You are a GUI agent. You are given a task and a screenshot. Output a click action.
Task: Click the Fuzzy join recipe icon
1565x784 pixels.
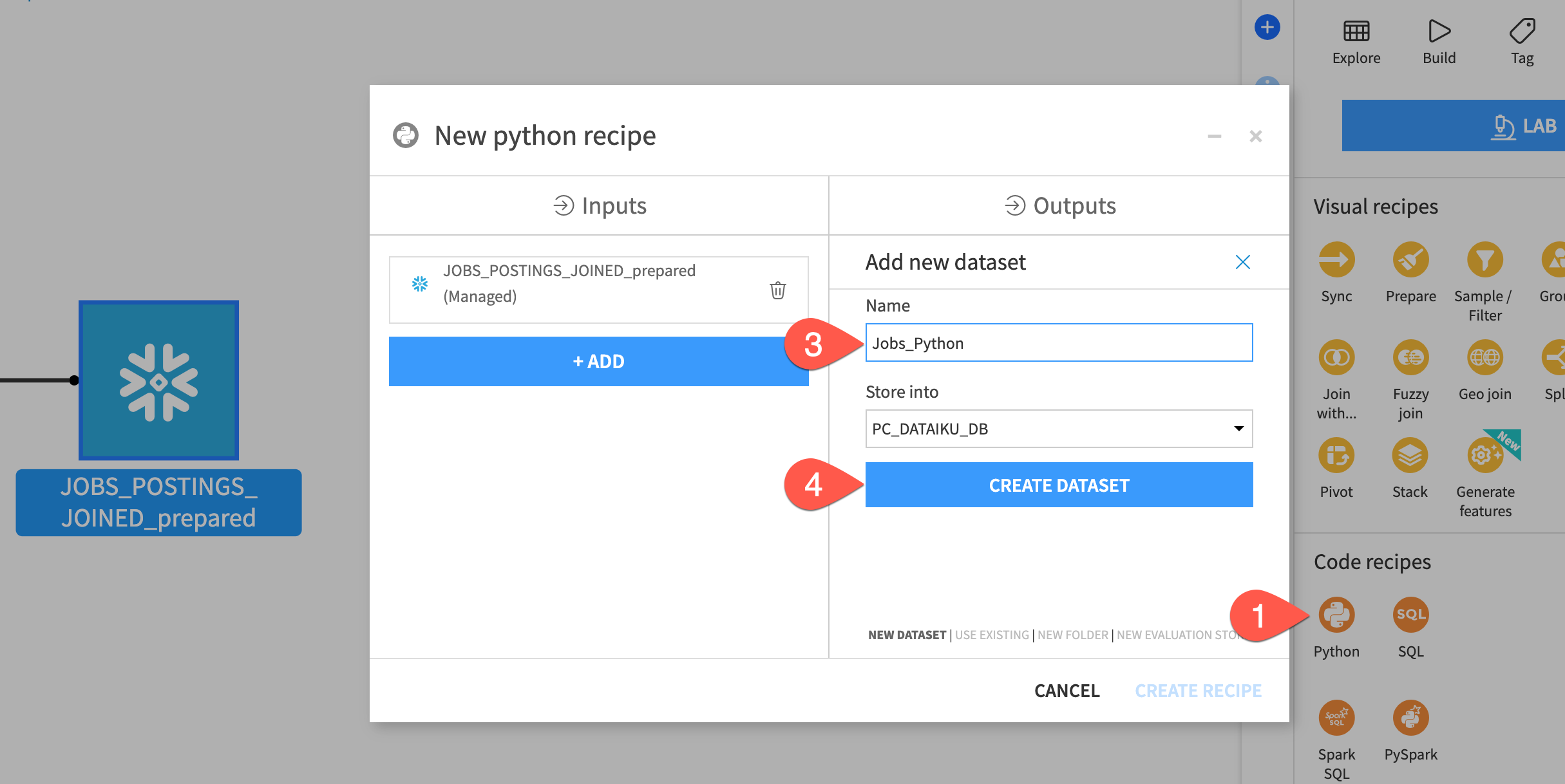[x=1410, y=358]
